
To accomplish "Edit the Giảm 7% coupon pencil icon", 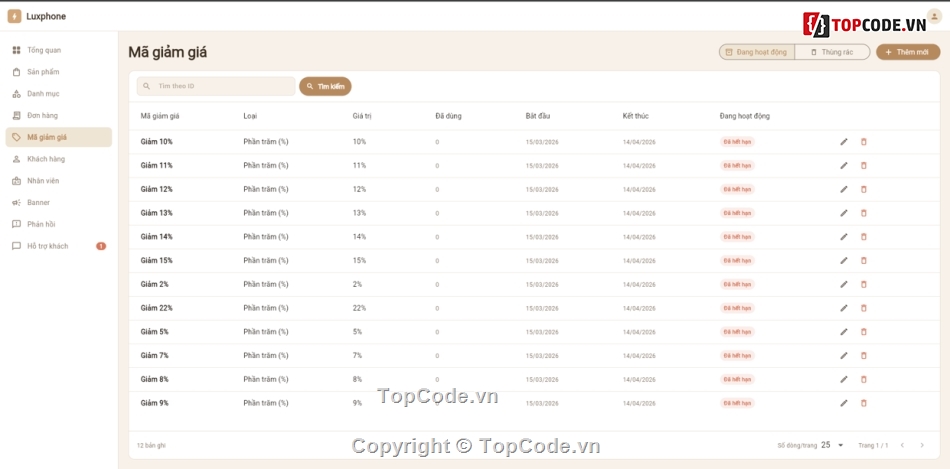I will pyautogui.click(x=844, y=356).
